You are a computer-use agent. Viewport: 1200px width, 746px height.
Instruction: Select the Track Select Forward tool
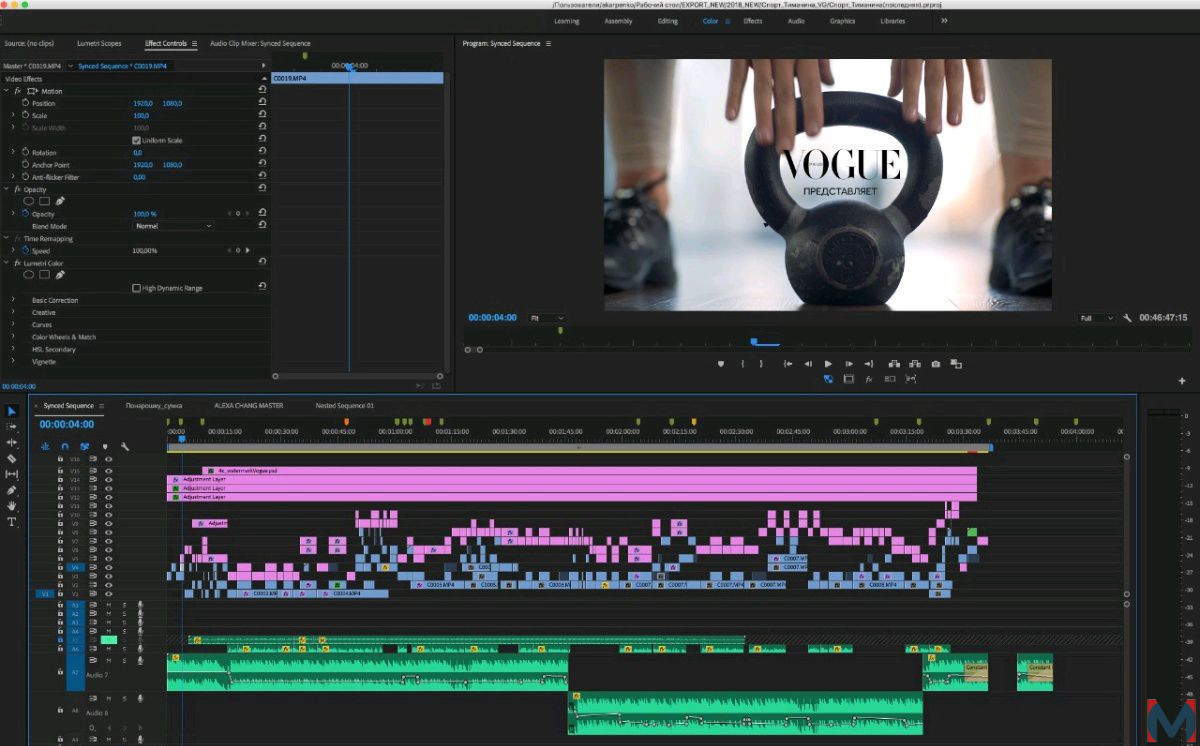point(12,427)
